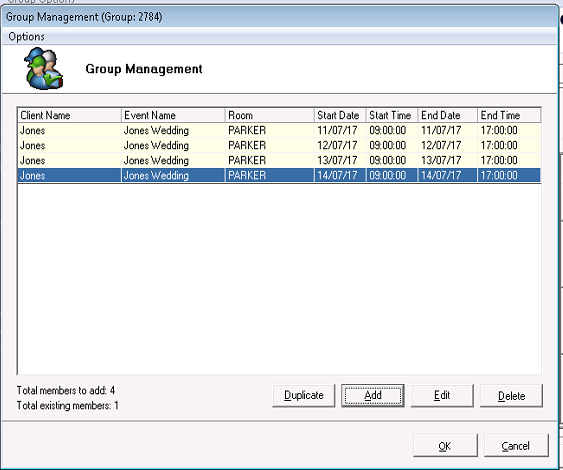The width and height of the screenshot is (563, 470).
Task: Click the Room column header
Action: click(x=270, y=115)
